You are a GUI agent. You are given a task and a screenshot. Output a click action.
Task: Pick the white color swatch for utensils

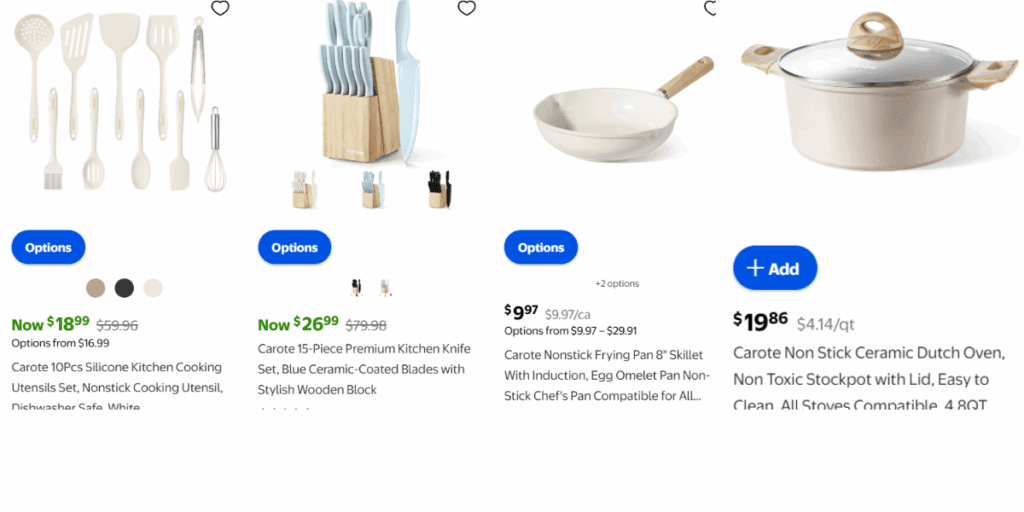click(152, 288)
